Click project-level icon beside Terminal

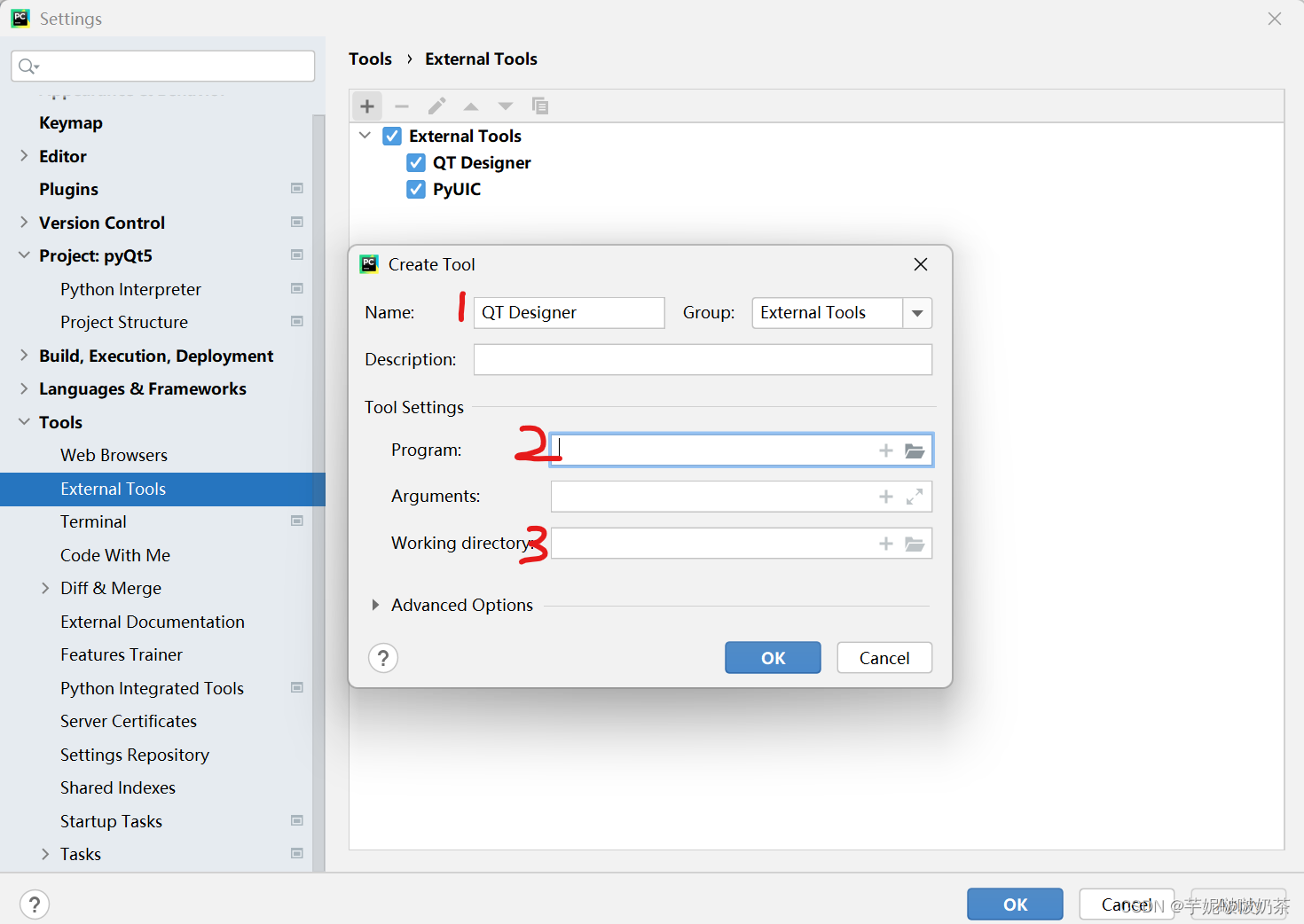coord(297,521)
